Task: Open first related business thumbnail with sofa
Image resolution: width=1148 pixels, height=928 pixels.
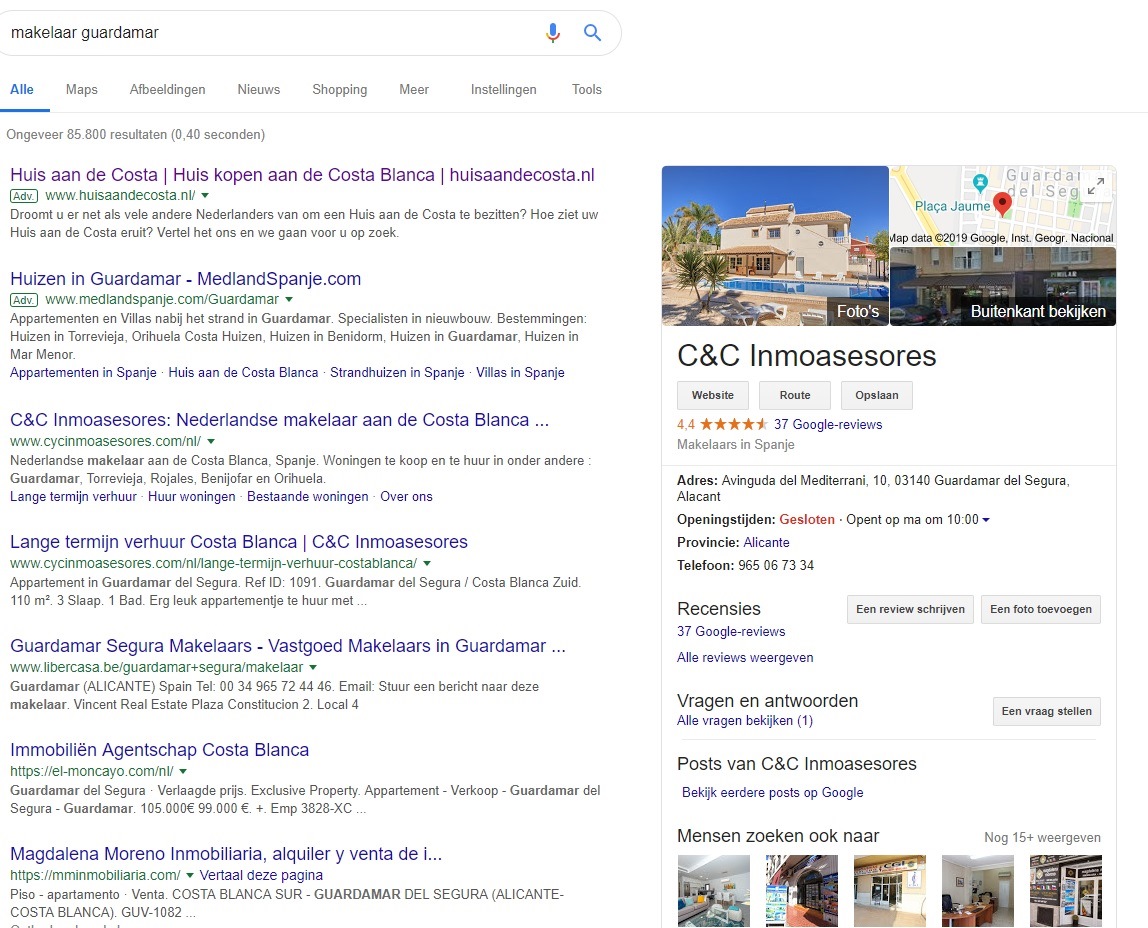Action: coord(714,891)
